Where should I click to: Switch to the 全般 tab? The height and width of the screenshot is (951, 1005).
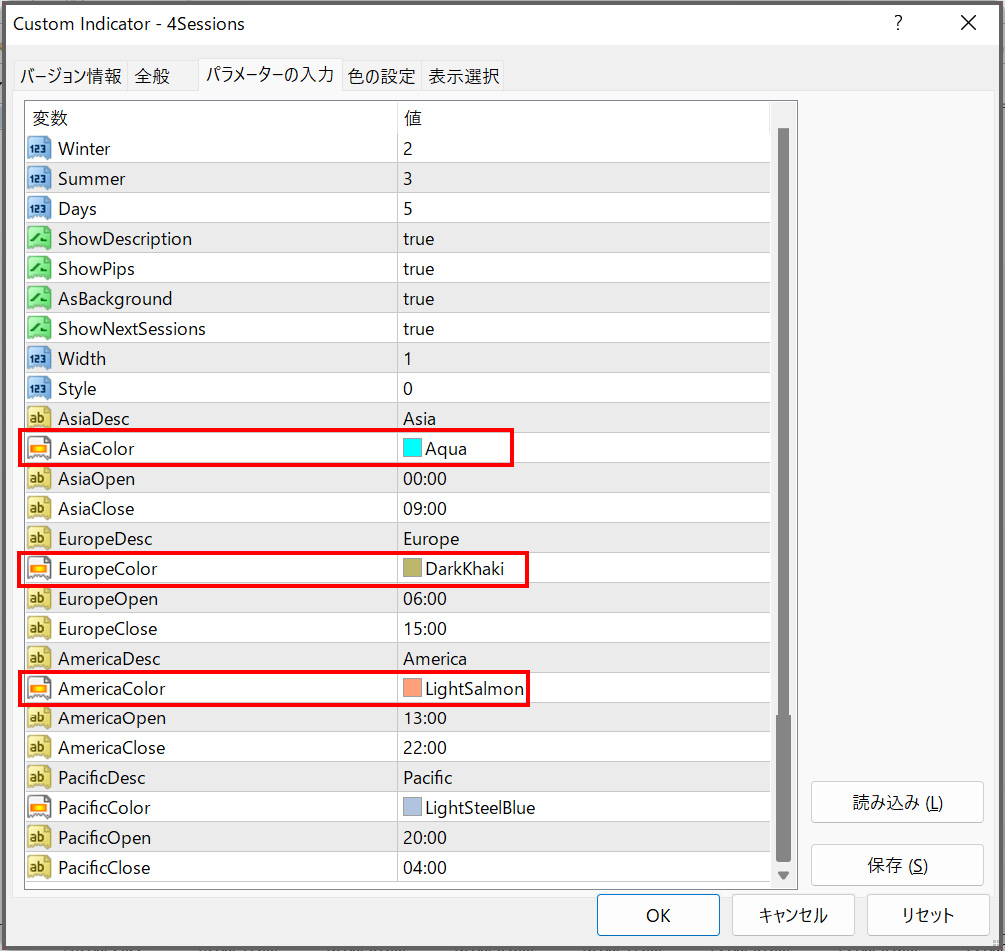tap(162, 76)
